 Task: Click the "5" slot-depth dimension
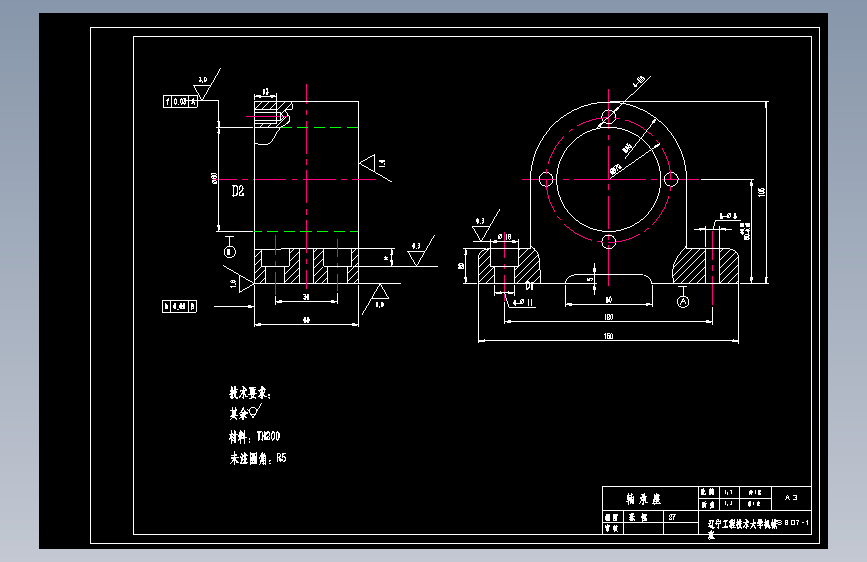pyautogui.click(x=590, y=279)
